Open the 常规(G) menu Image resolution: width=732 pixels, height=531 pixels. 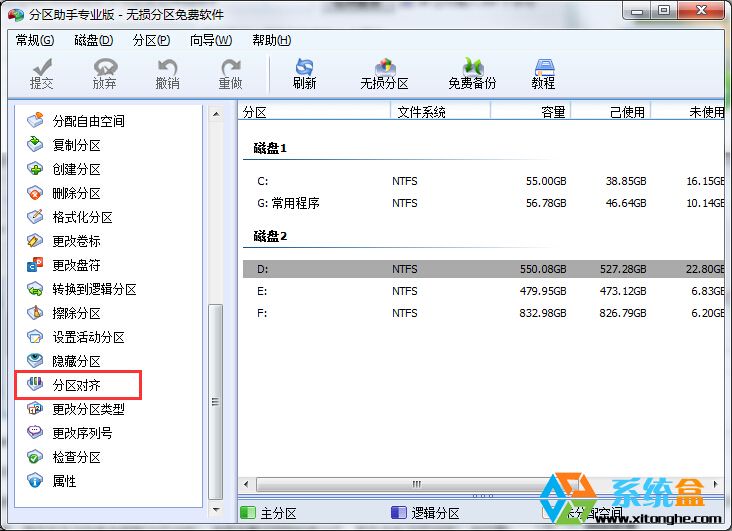(x=35, y=40)
